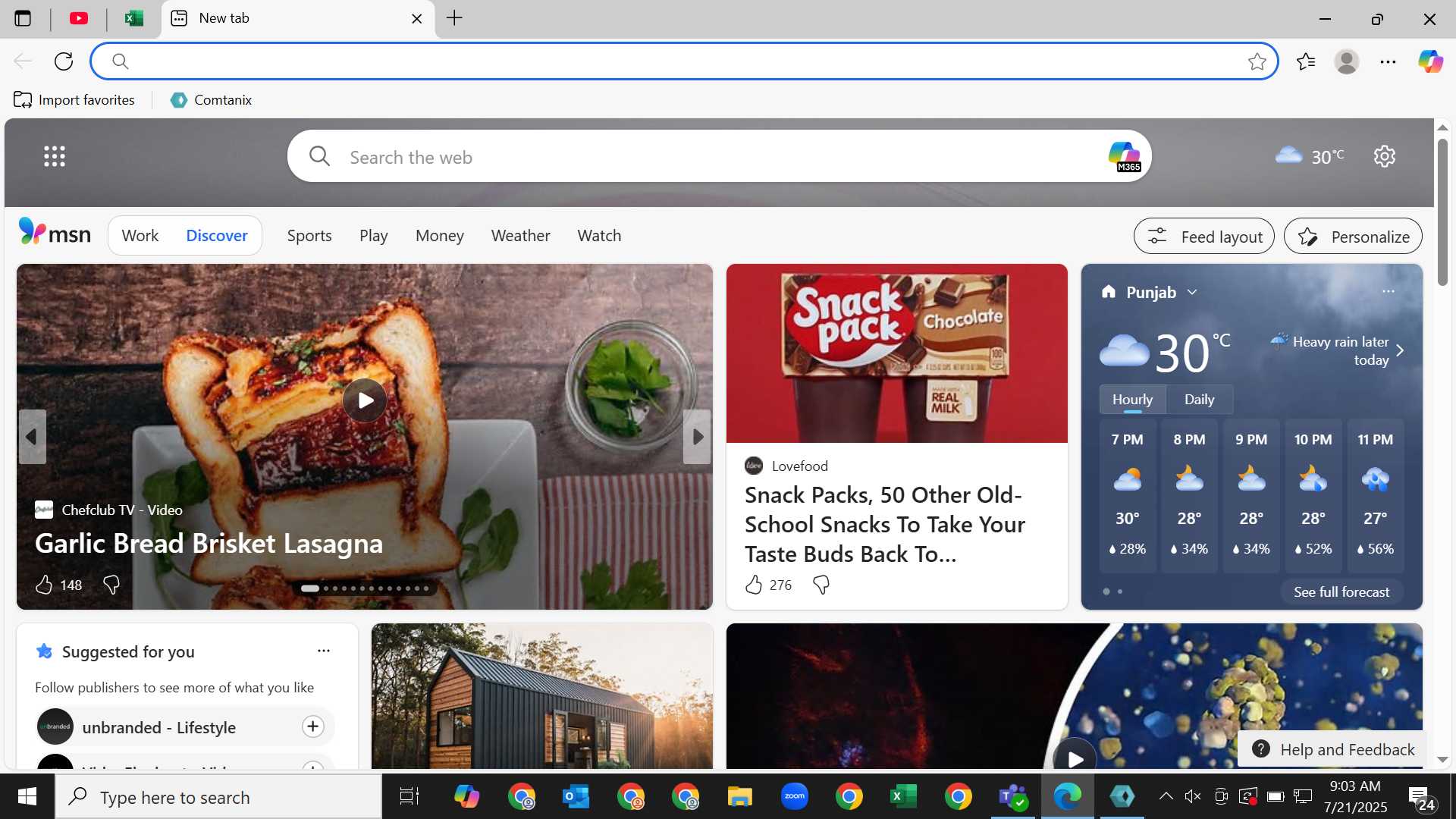Open the Copilot sidebar icon

(1430, 61)
